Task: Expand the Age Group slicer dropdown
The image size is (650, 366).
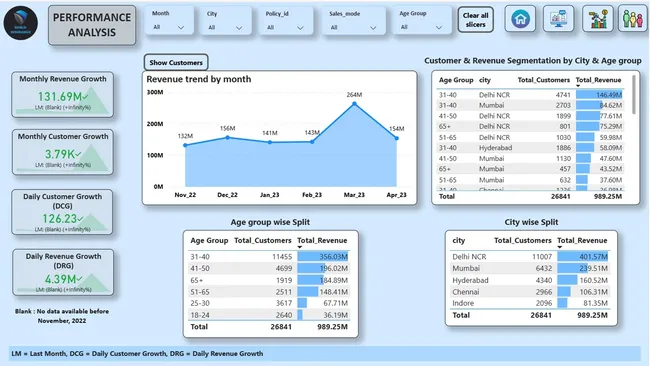Action: (x=439, y=27)
